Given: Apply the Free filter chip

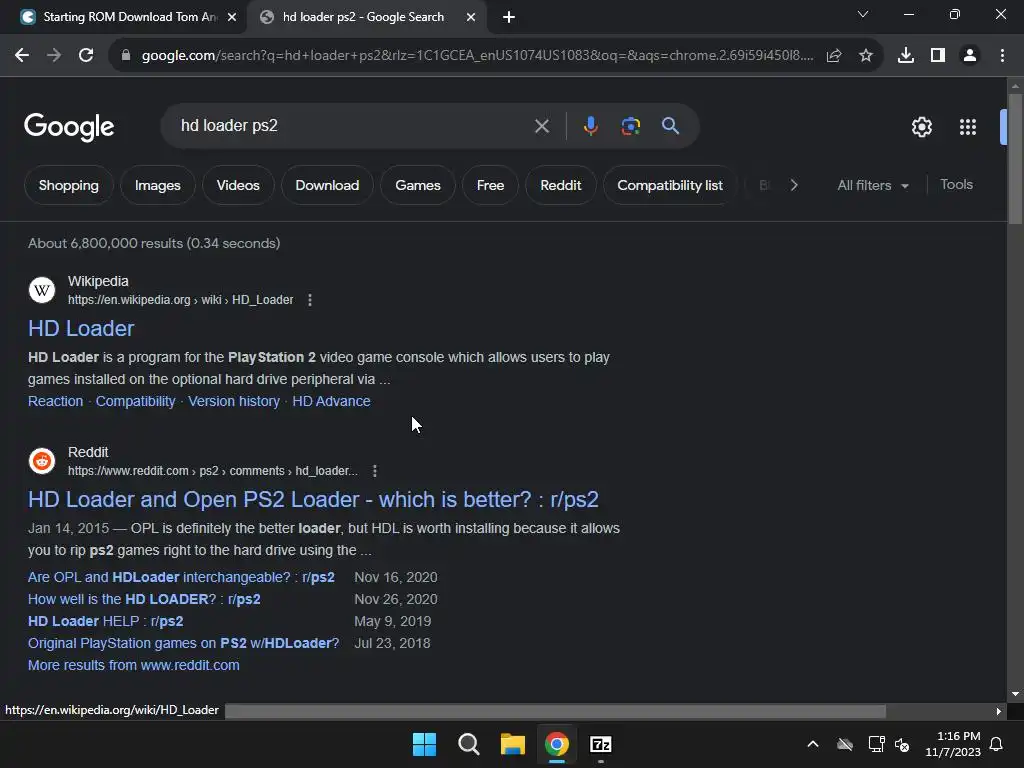Looking at the screenshot, I should (490, 185).
